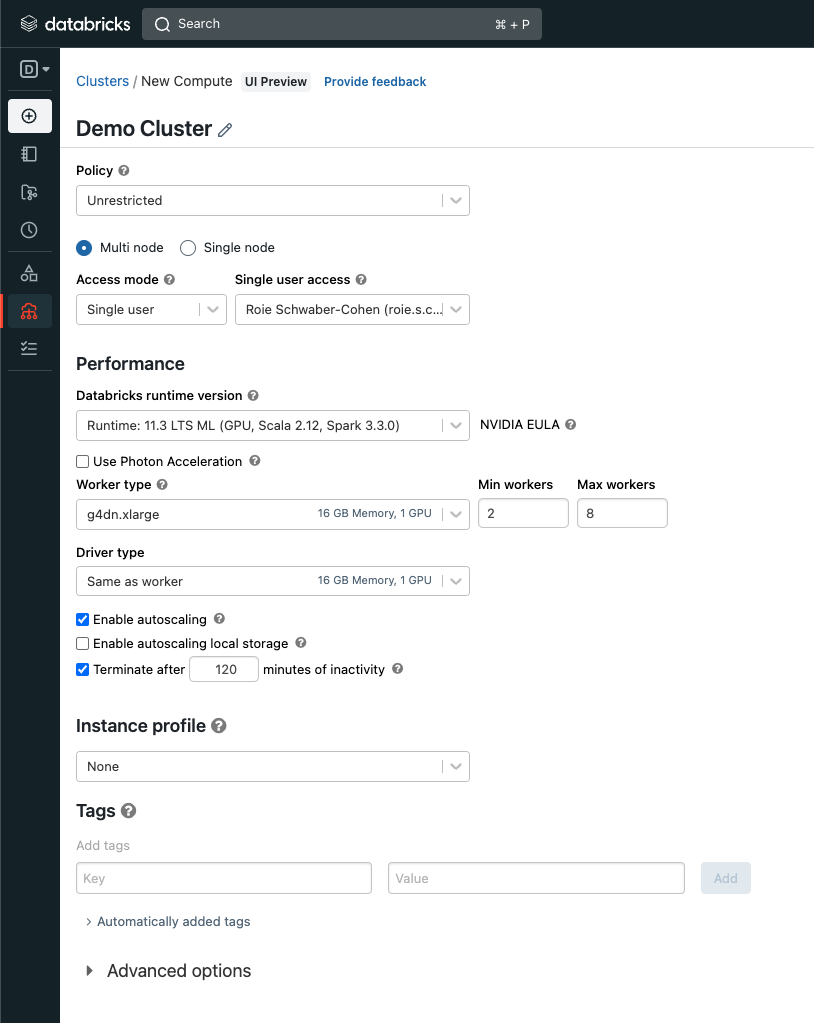This screenshot has width=814, height=1023.
Task: Click help icon next to Policy
Action: pos(124,170)
